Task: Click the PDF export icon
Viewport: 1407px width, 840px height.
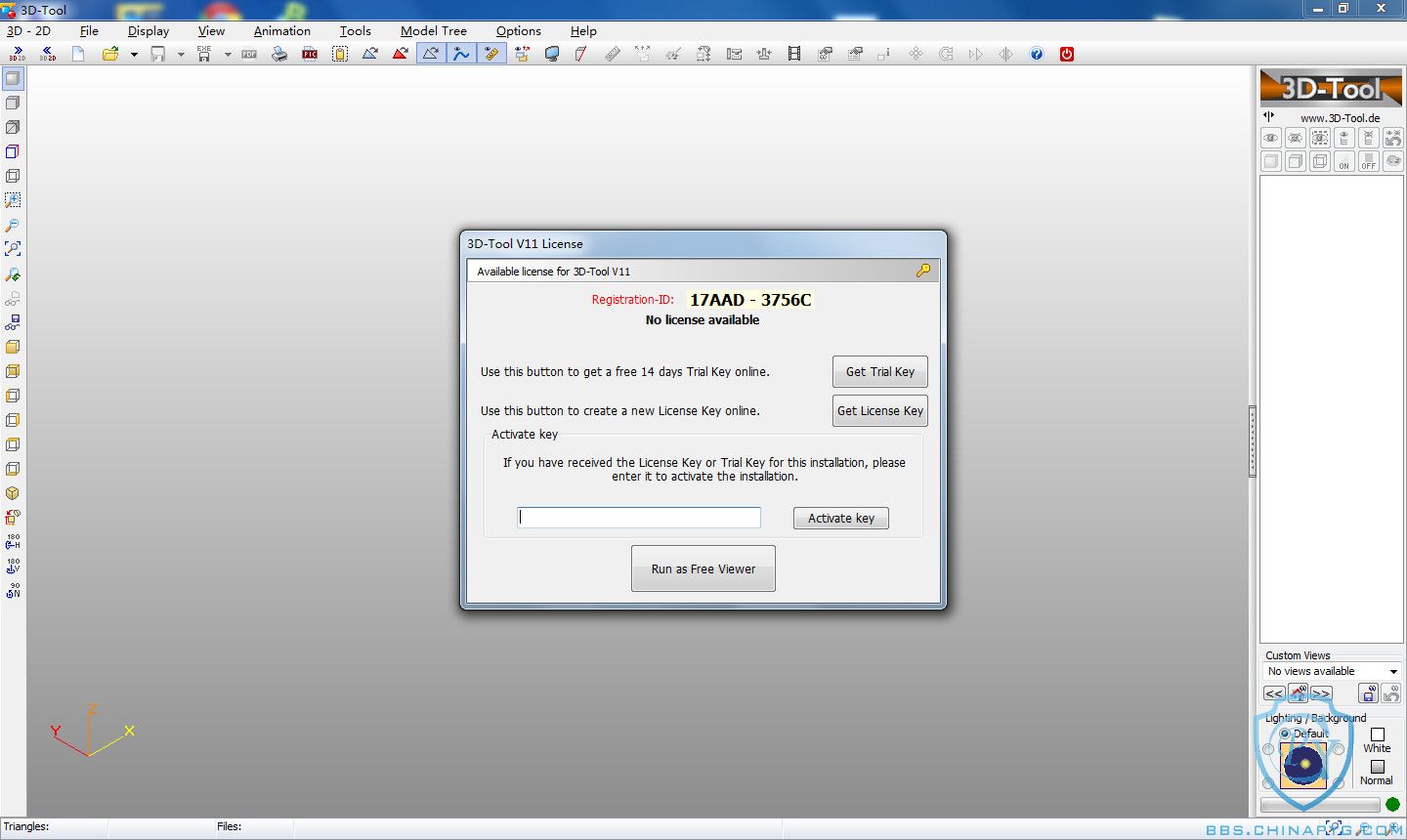Action: [x=249, y=55]
